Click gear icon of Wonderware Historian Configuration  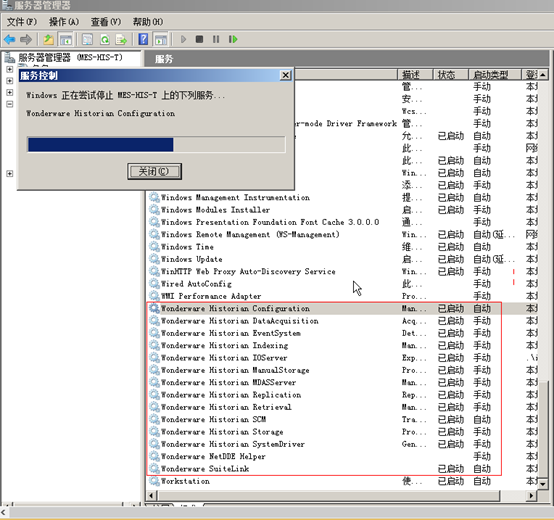[x=154, y=308]
